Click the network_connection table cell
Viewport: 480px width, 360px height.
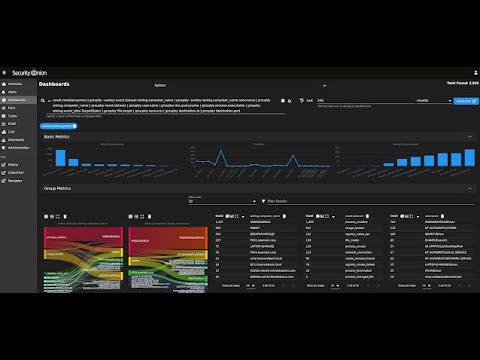[358, 252]
